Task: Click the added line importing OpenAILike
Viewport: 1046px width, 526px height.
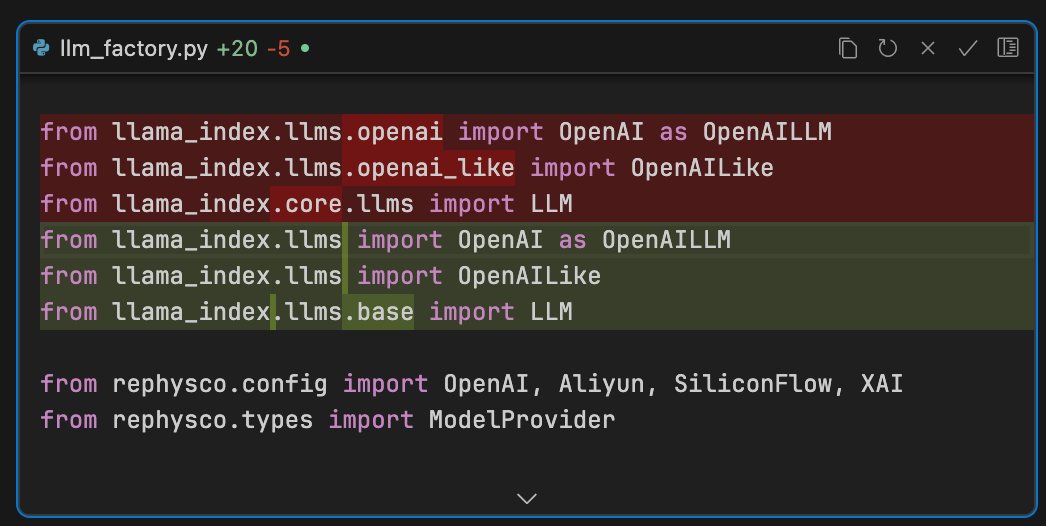Action: [537, 276]
